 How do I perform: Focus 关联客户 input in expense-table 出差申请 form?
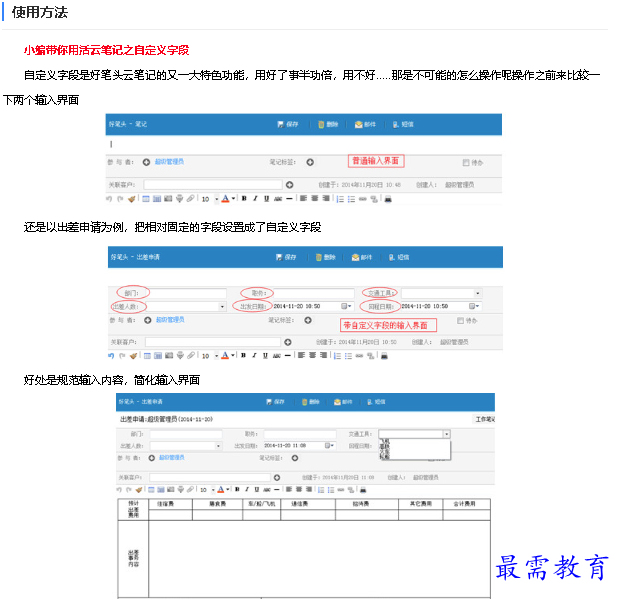(x=210, y=477)
